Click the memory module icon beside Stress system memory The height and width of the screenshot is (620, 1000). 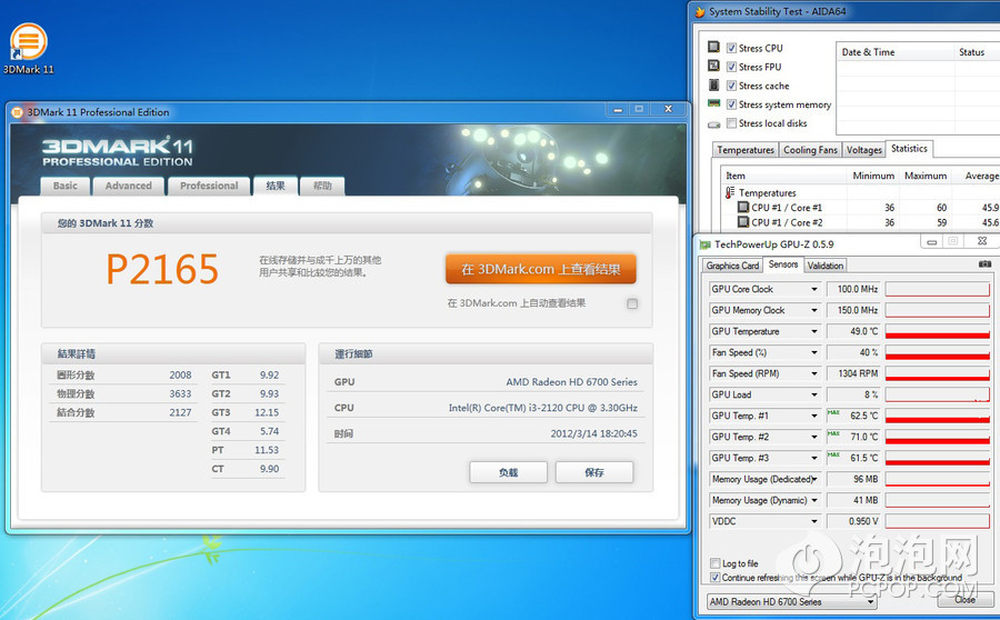point(714,103)
